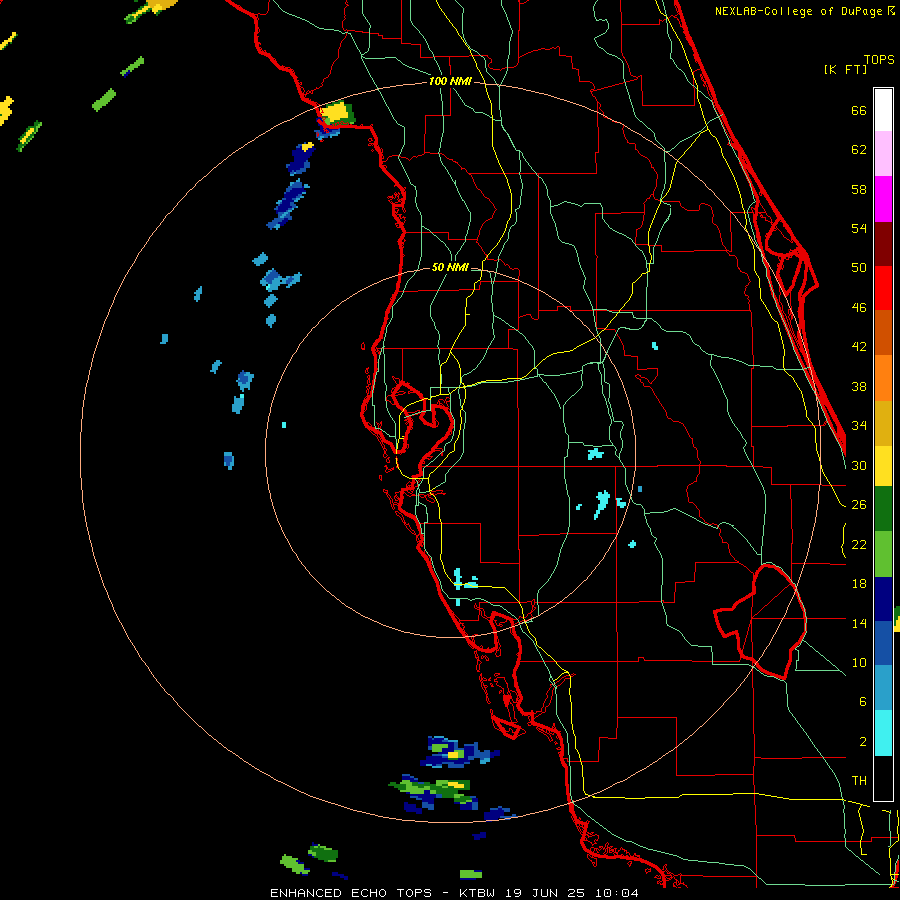
Task: Select the 54 value on the legend
Action: coord(859,228)
